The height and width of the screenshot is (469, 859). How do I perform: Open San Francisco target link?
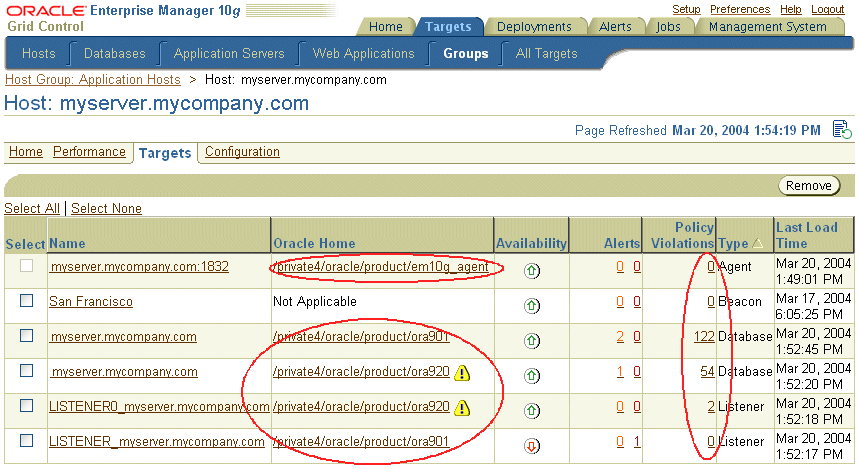(91, 302)
